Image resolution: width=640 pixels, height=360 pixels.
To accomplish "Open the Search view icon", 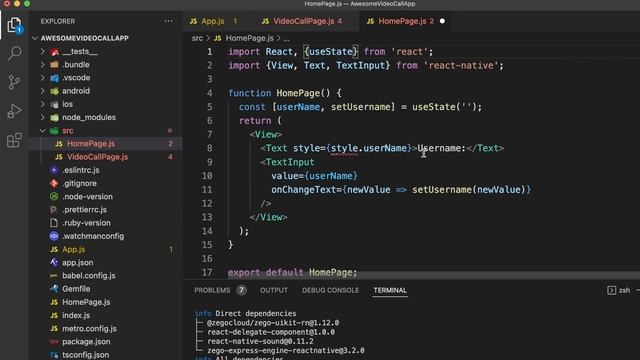I will 14,53.
